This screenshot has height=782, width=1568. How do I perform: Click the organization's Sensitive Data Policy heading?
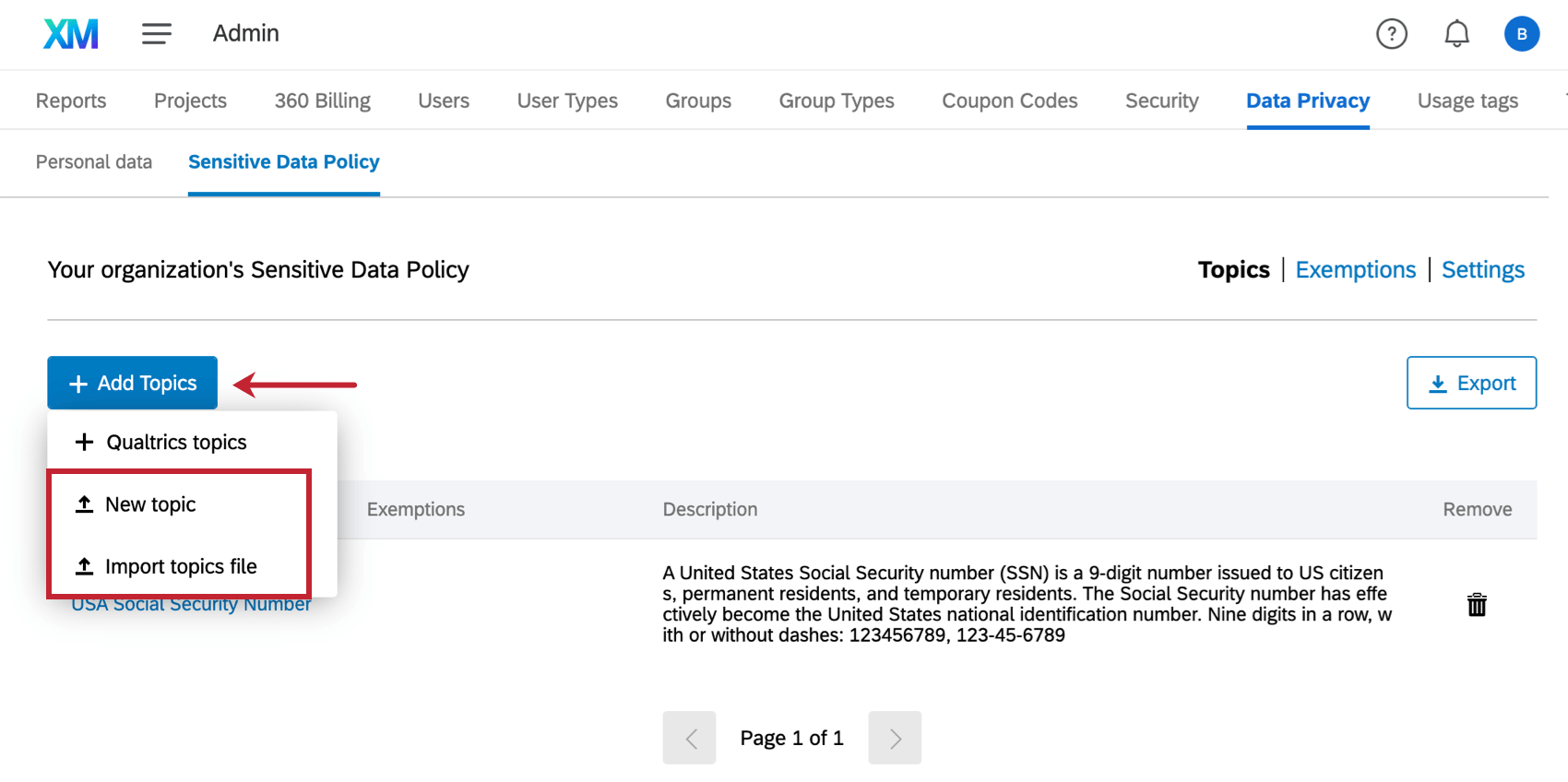pyautogui.click(x=258, y=270)
